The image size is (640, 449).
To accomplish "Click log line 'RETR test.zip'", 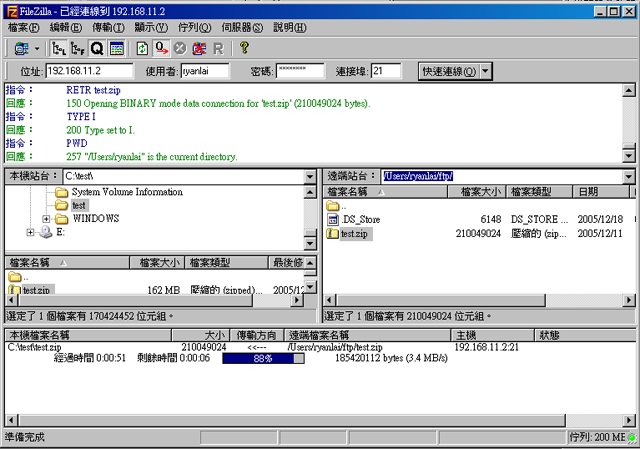I will tap(93, 90).
